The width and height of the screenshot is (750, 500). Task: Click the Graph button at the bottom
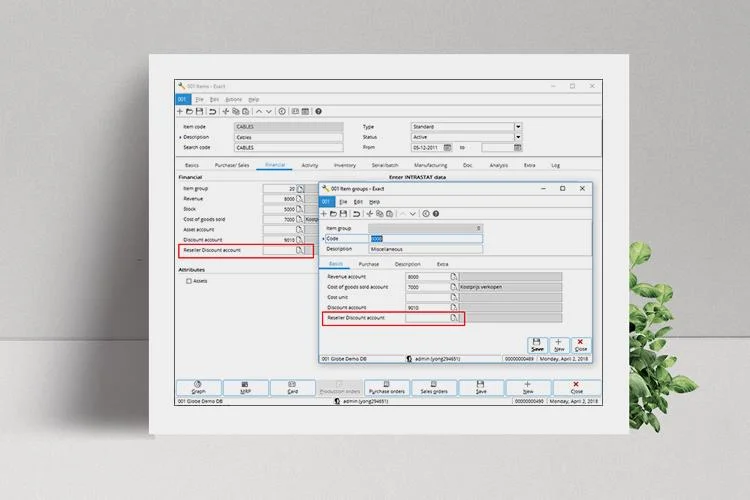coord(199,388)
